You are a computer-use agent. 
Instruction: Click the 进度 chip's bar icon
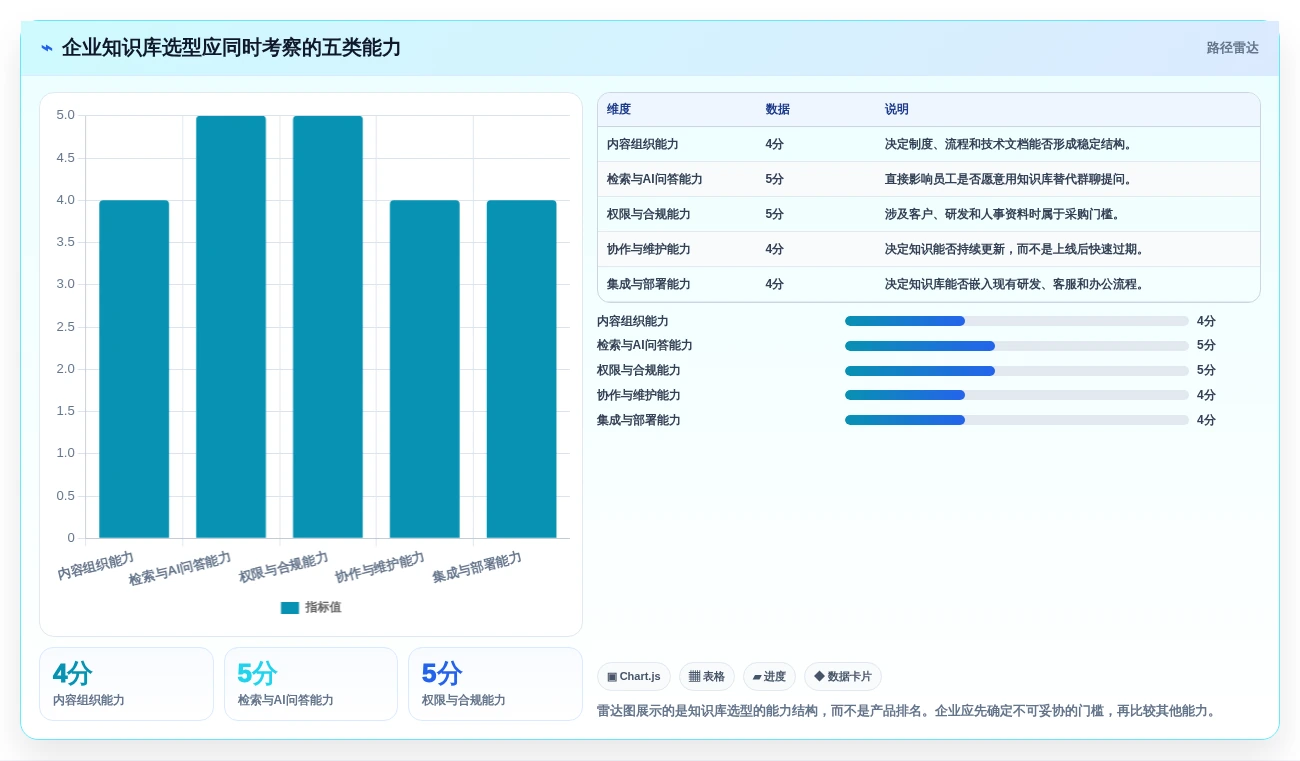click(x=757, y=677)
